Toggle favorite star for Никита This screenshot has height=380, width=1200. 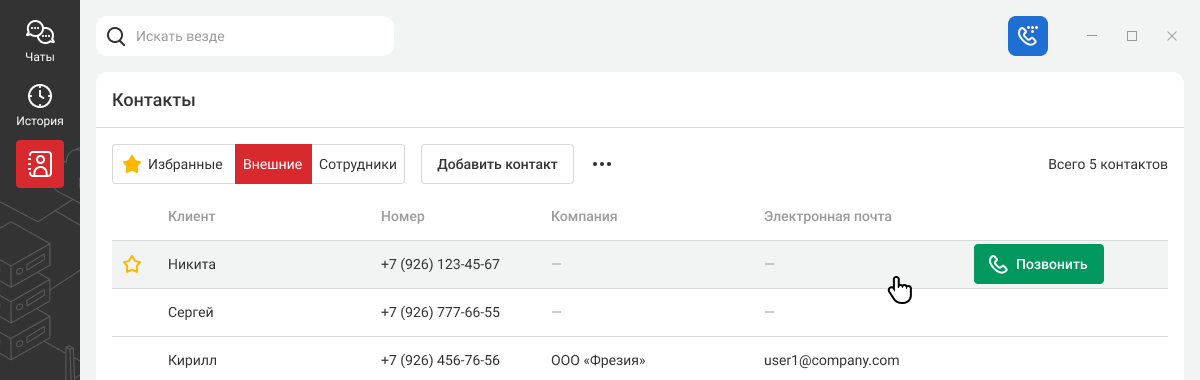click(x=131, y=265)
